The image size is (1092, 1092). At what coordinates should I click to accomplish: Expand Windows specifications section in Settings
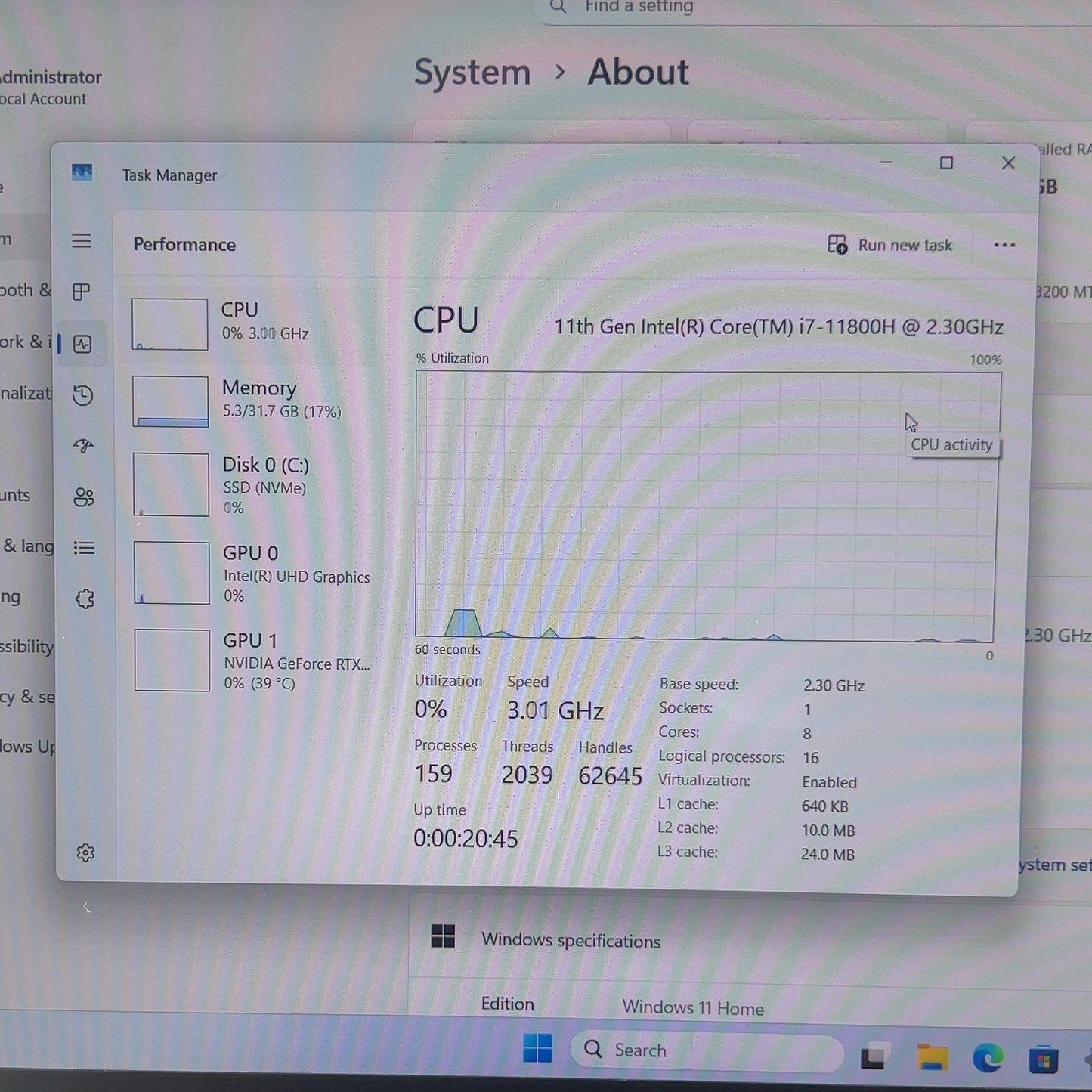tap(748, 940)
